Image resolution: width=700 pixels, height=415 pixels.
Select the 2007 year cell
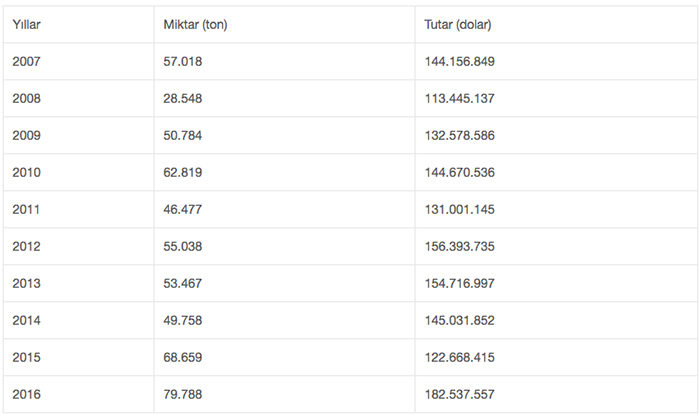[27, 61]
